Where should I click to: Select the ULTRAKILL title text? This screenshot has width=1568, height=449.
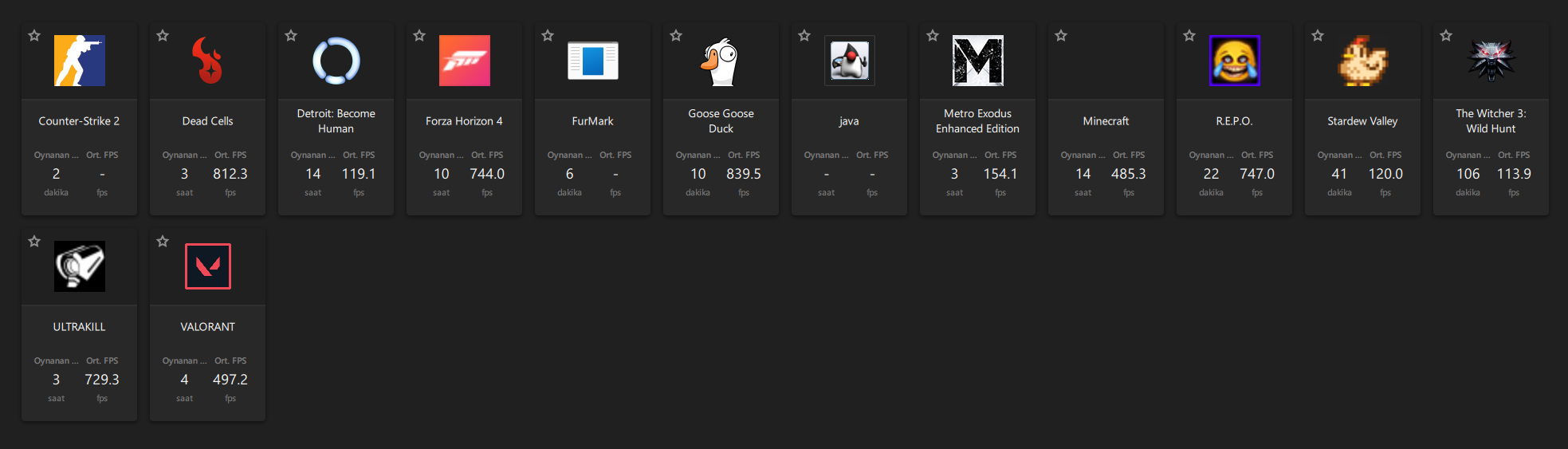[80, 327]
